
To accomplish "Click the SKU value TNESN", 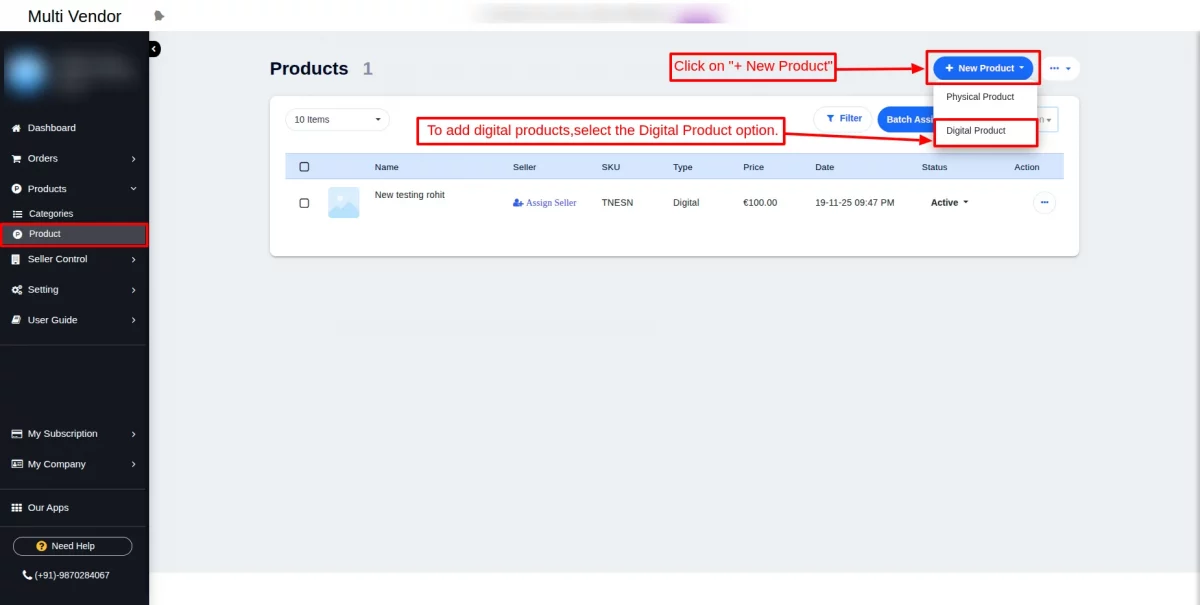I will [617, 203].
